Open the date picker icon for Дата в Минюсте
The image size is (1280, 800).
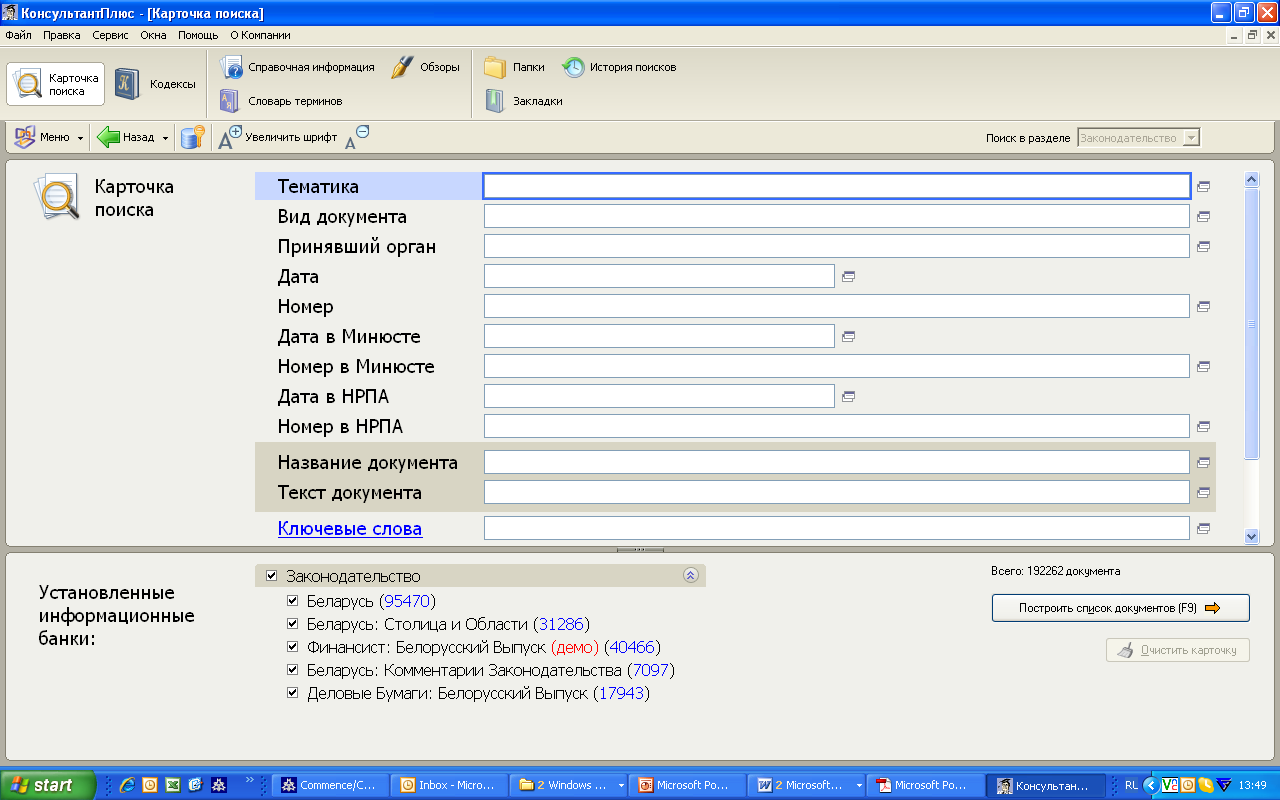pos(848,336)
